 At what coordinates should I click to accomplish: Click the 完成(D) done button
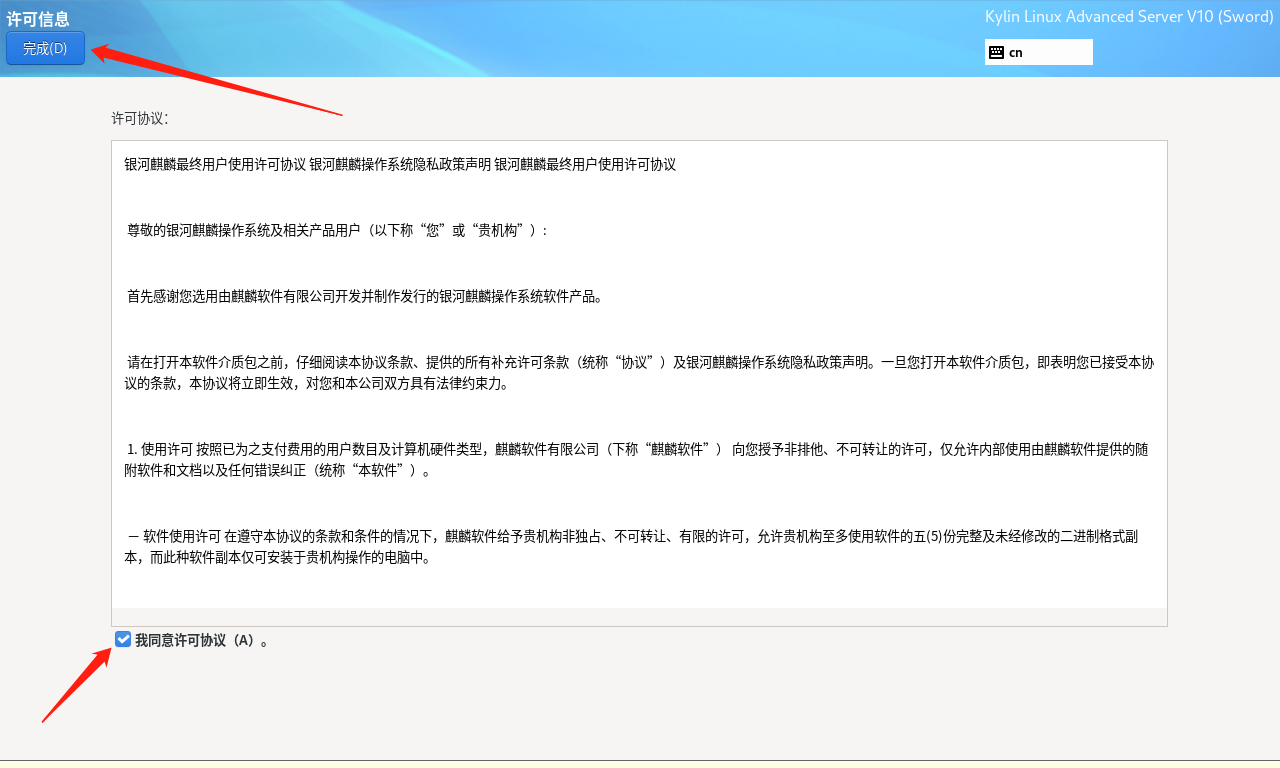click(45, 48)
